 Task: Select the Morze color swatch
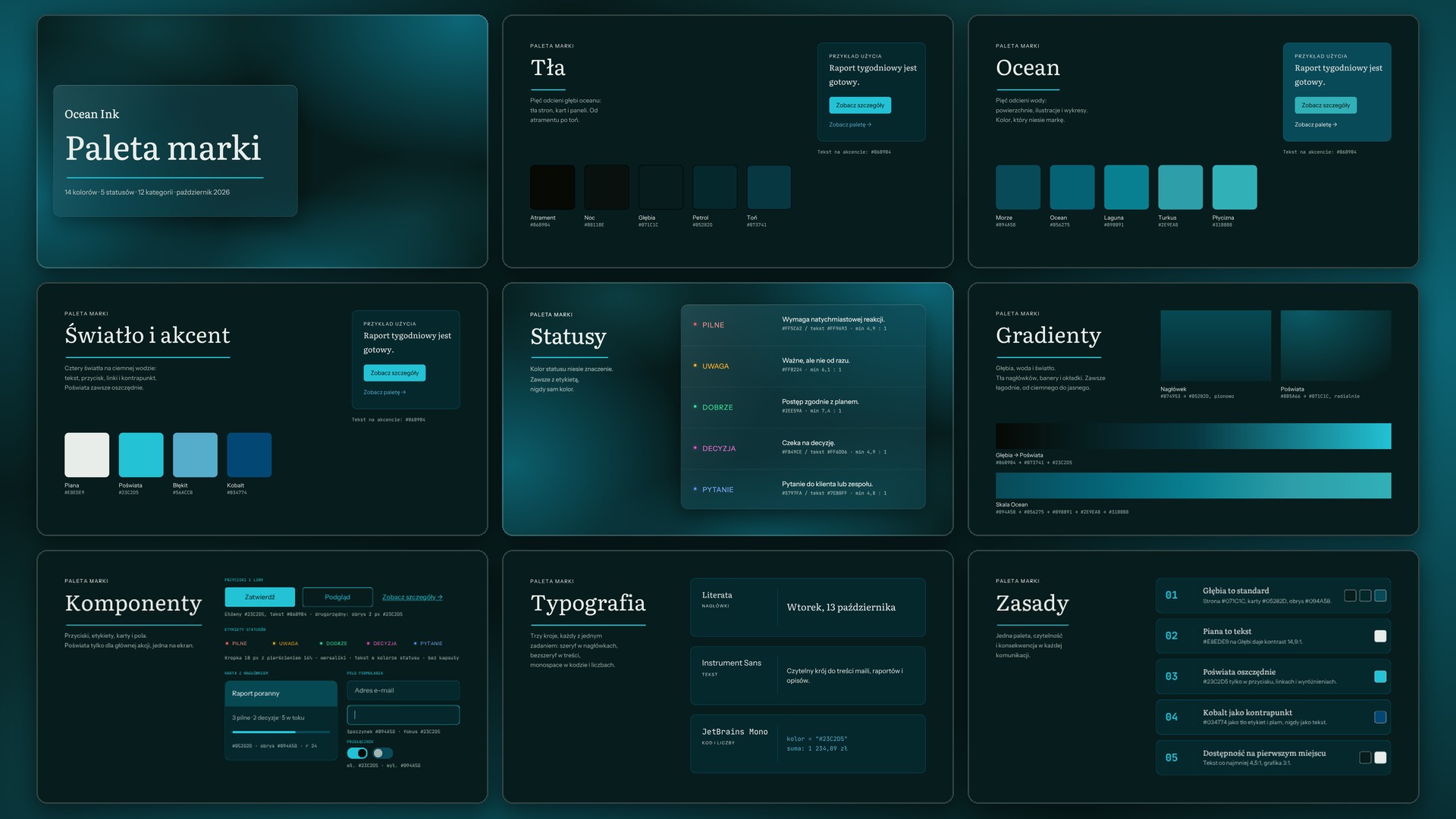tap(1018, 187)
